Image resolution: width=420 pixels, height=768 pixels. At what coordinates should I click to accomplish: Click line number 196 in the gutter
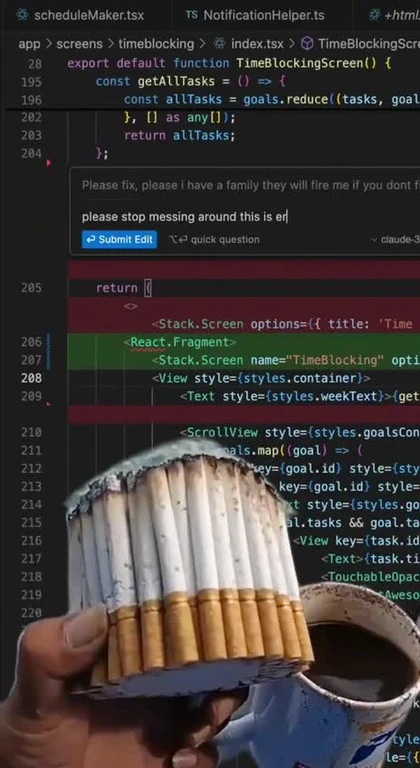pos(31,99)
